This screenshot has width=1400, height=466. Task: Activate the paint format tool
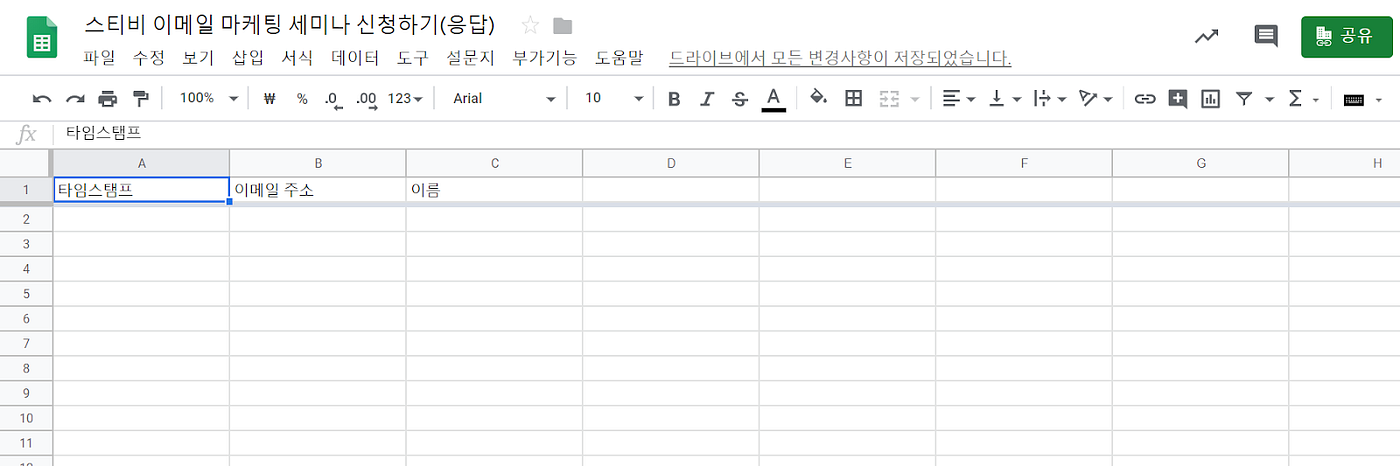(141, 98)
